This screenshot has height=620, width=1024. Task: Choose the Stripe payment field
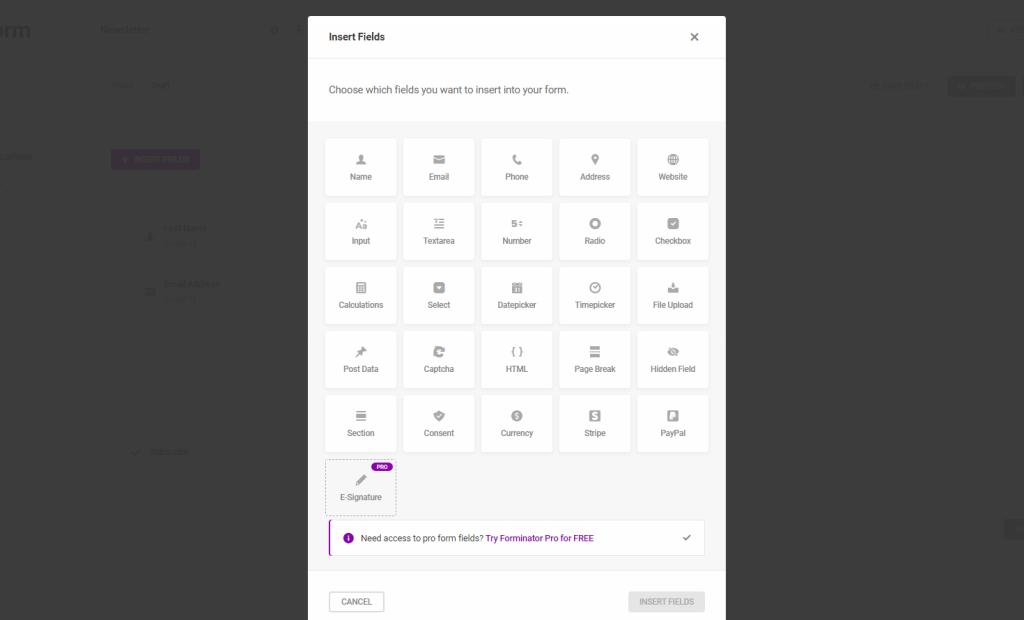coord(595,423)
